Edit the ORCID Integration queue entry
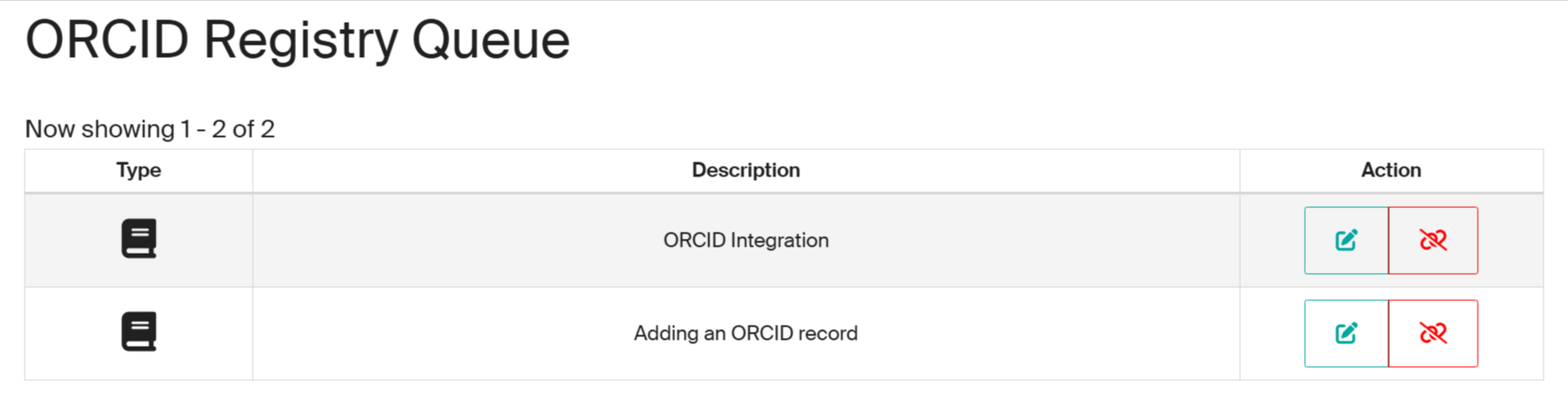The image size is (1568, 395). [1346, 241]
